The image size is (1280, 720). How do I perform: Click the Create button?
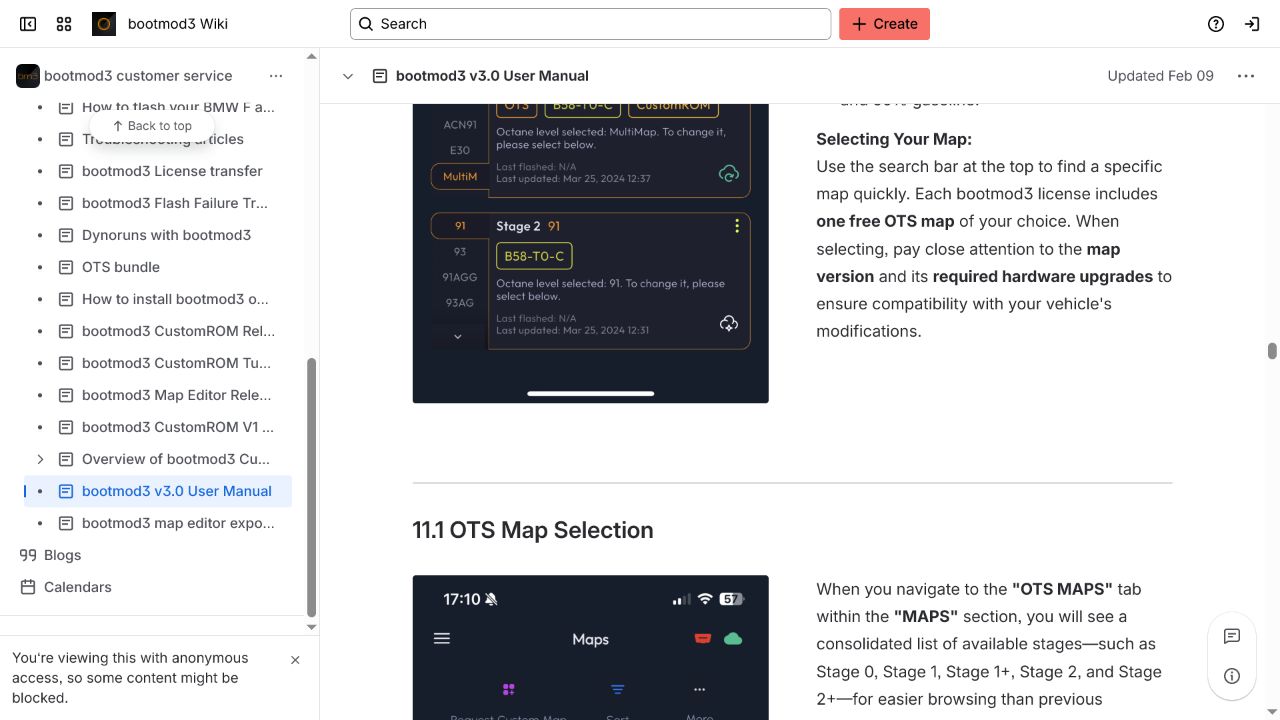point(884,24)
